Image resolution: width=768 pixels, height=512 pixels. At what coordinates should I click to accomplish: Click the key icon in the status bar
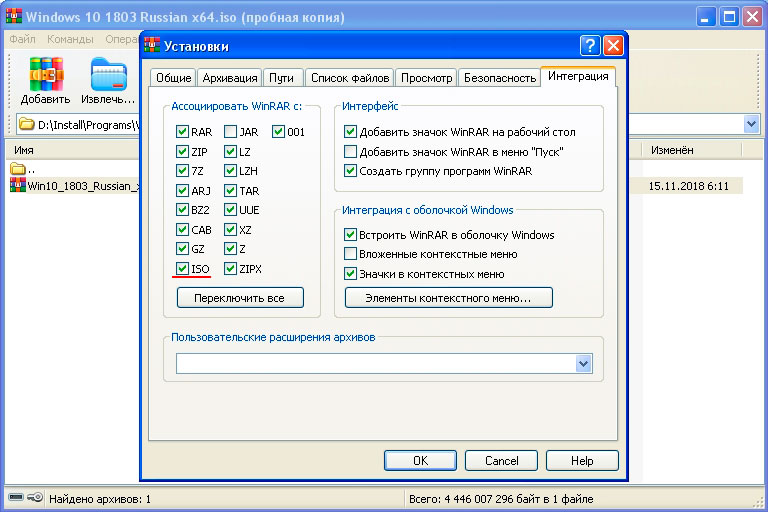pyautogui.click(x=35, y=498)
